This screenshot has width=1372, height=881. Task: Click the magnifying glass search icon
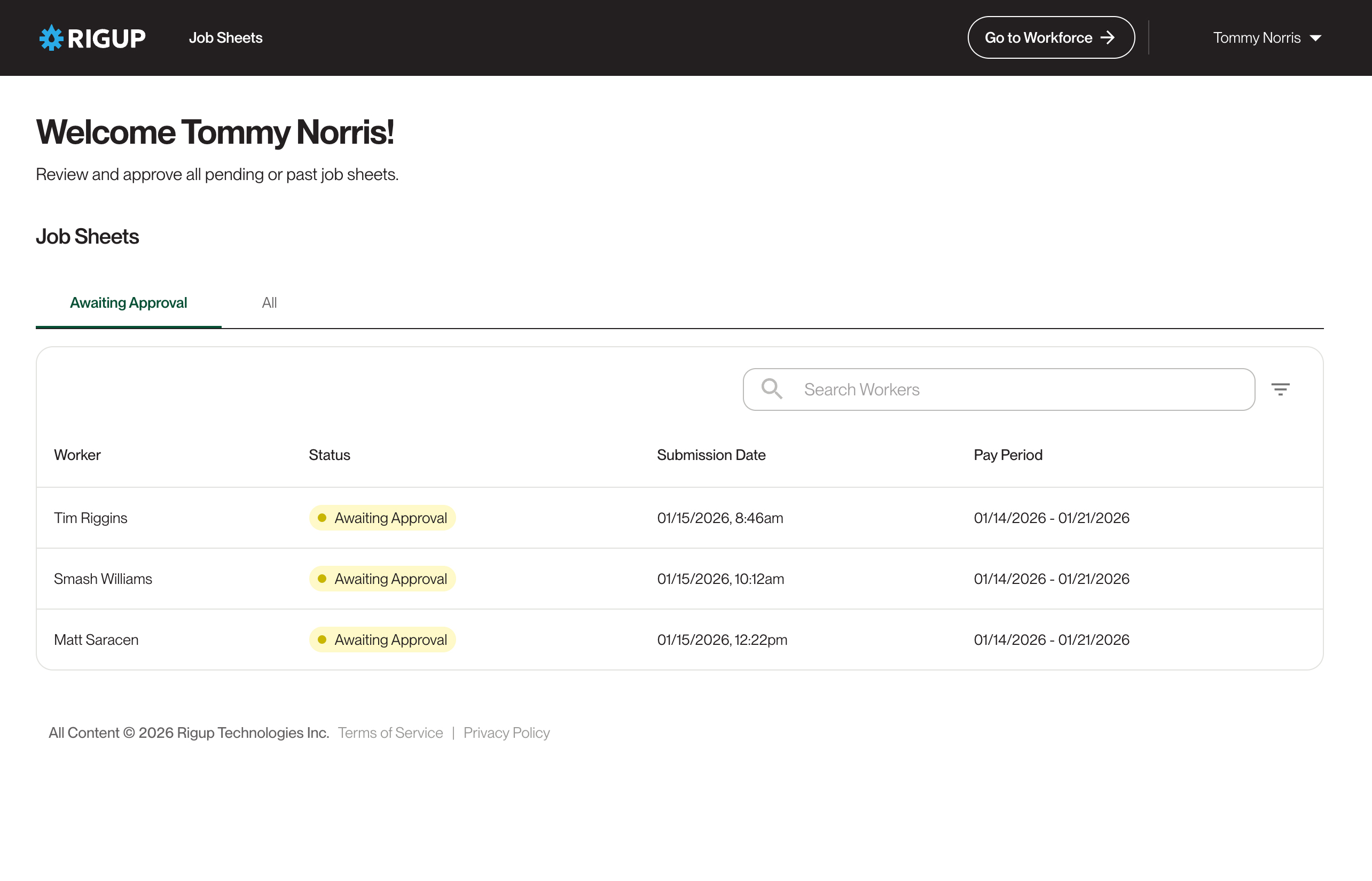(771, 389)
